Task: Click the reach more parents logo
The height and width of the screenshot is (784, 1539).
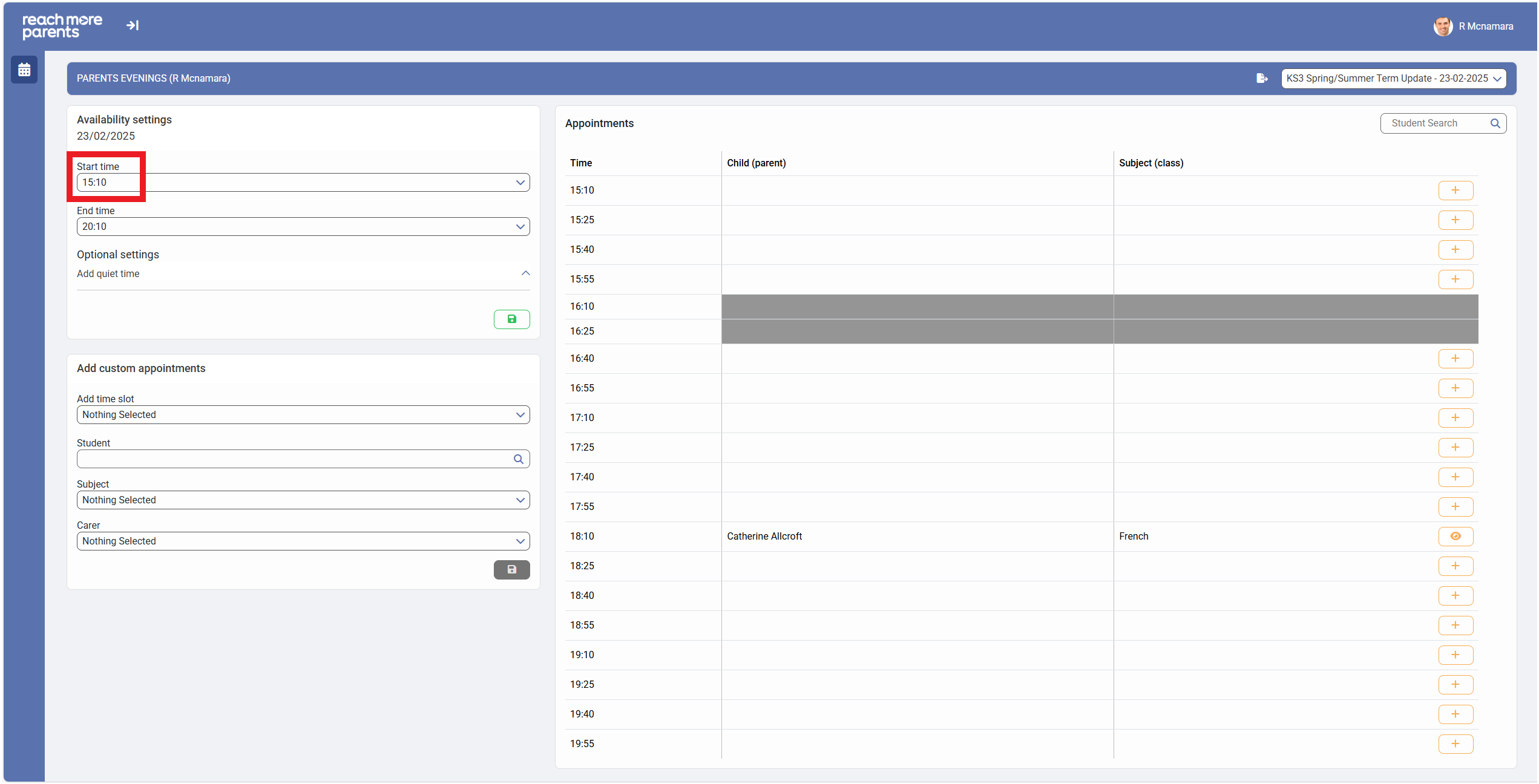Action: pyautogui.click(x=62, y=26)
